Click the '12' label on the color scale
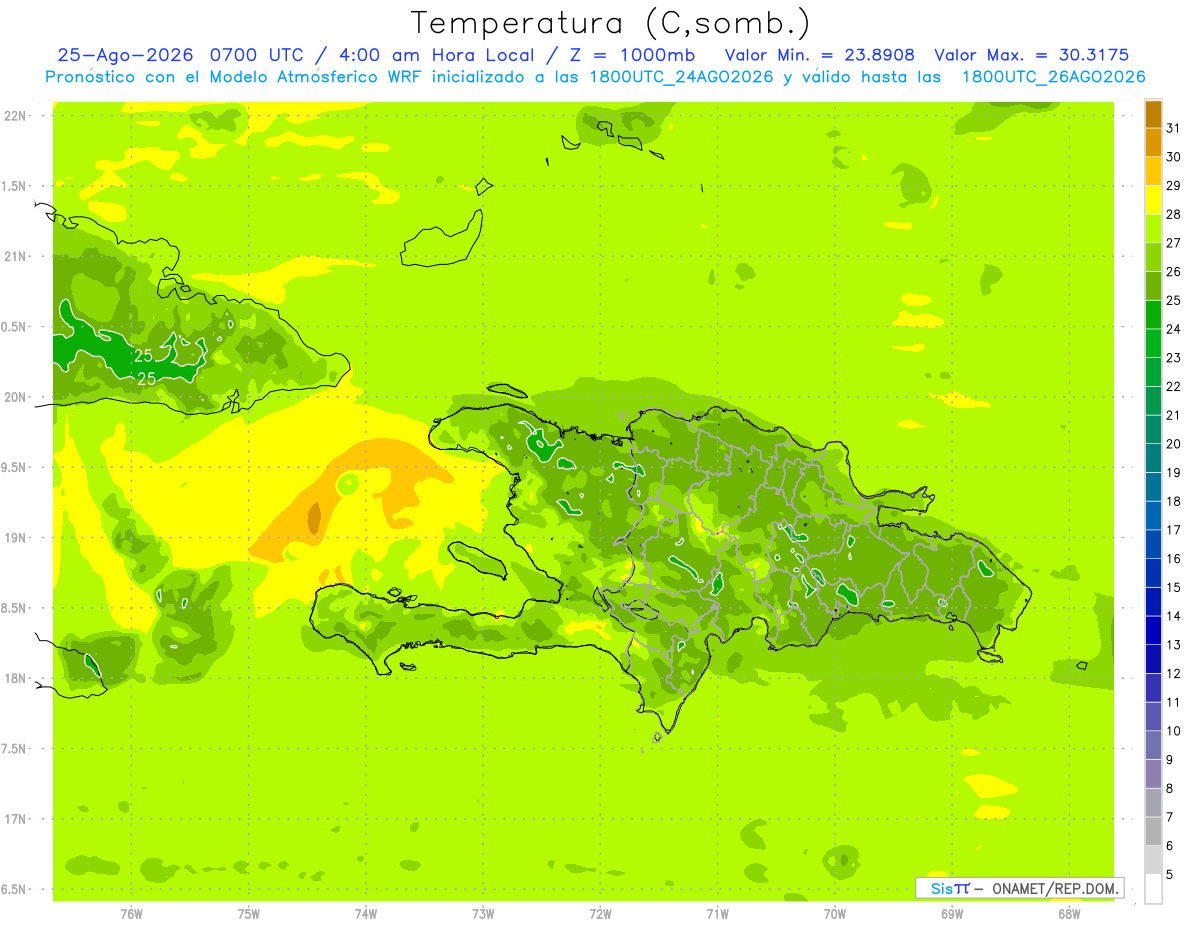This screenshot has width=1200, height=927. 1174,673
